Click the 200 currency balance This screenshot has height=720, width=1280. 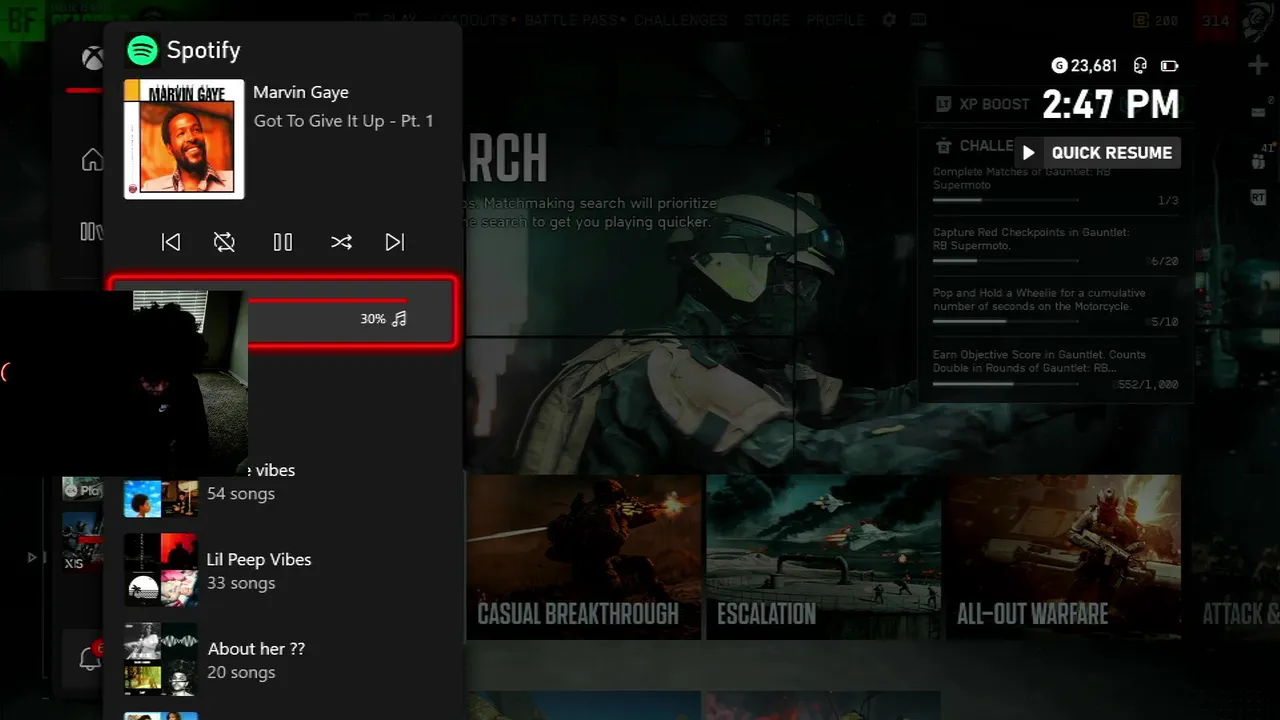tap(1156, 20)
